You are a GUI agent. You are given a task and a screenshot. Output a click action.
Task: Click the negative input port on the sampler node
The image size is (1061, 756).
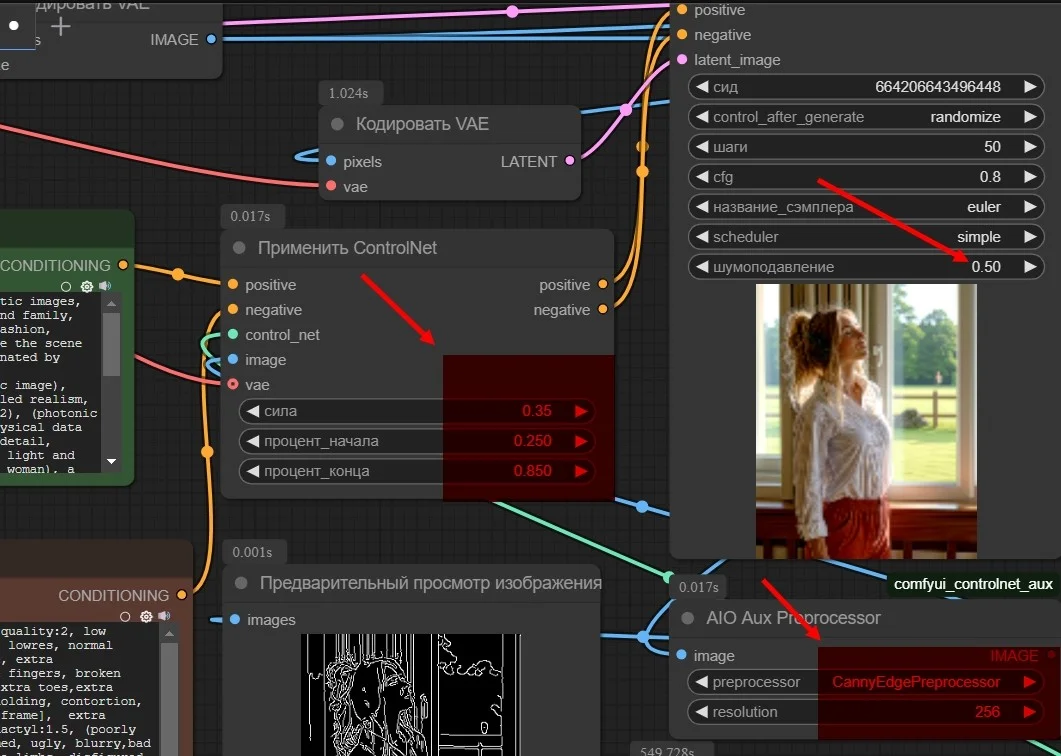click(x=682, y=35)
